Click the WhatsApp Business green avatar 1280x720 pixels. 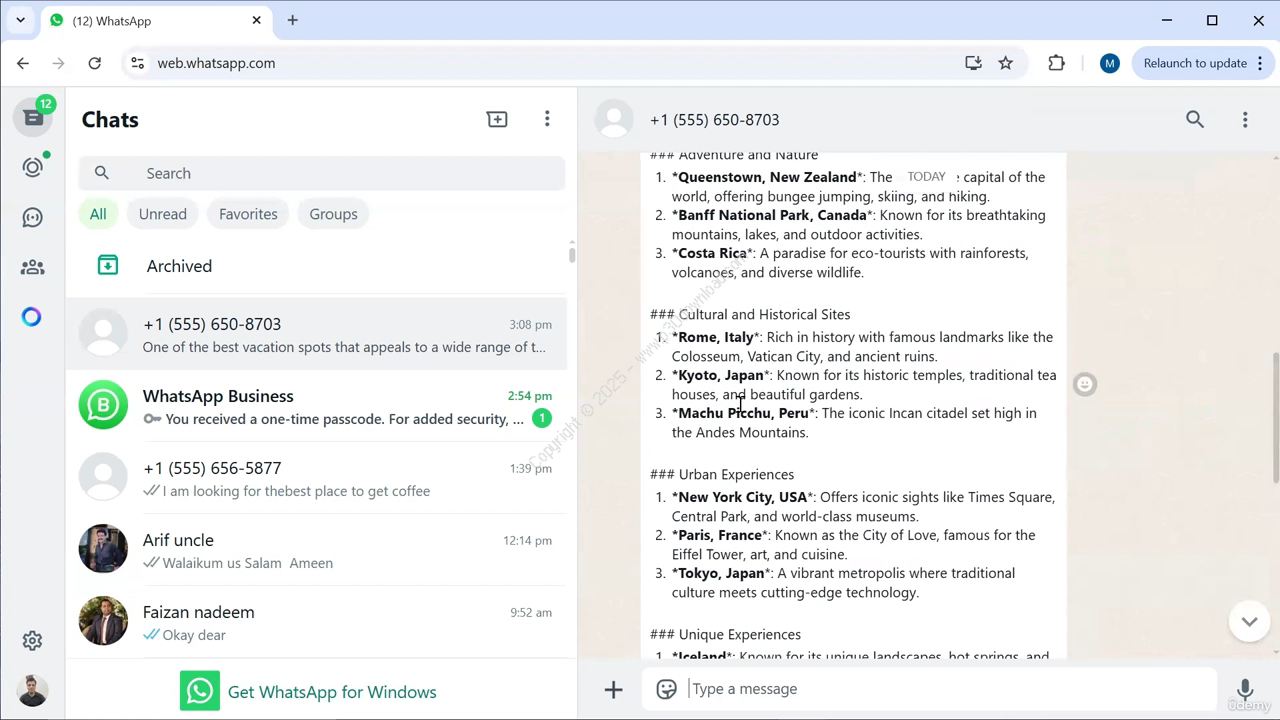[103, 405]
